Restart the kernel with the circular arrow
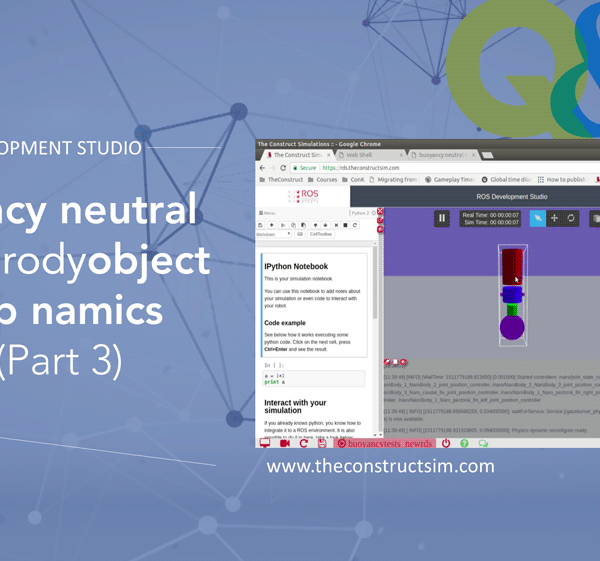 click(355, 225)
